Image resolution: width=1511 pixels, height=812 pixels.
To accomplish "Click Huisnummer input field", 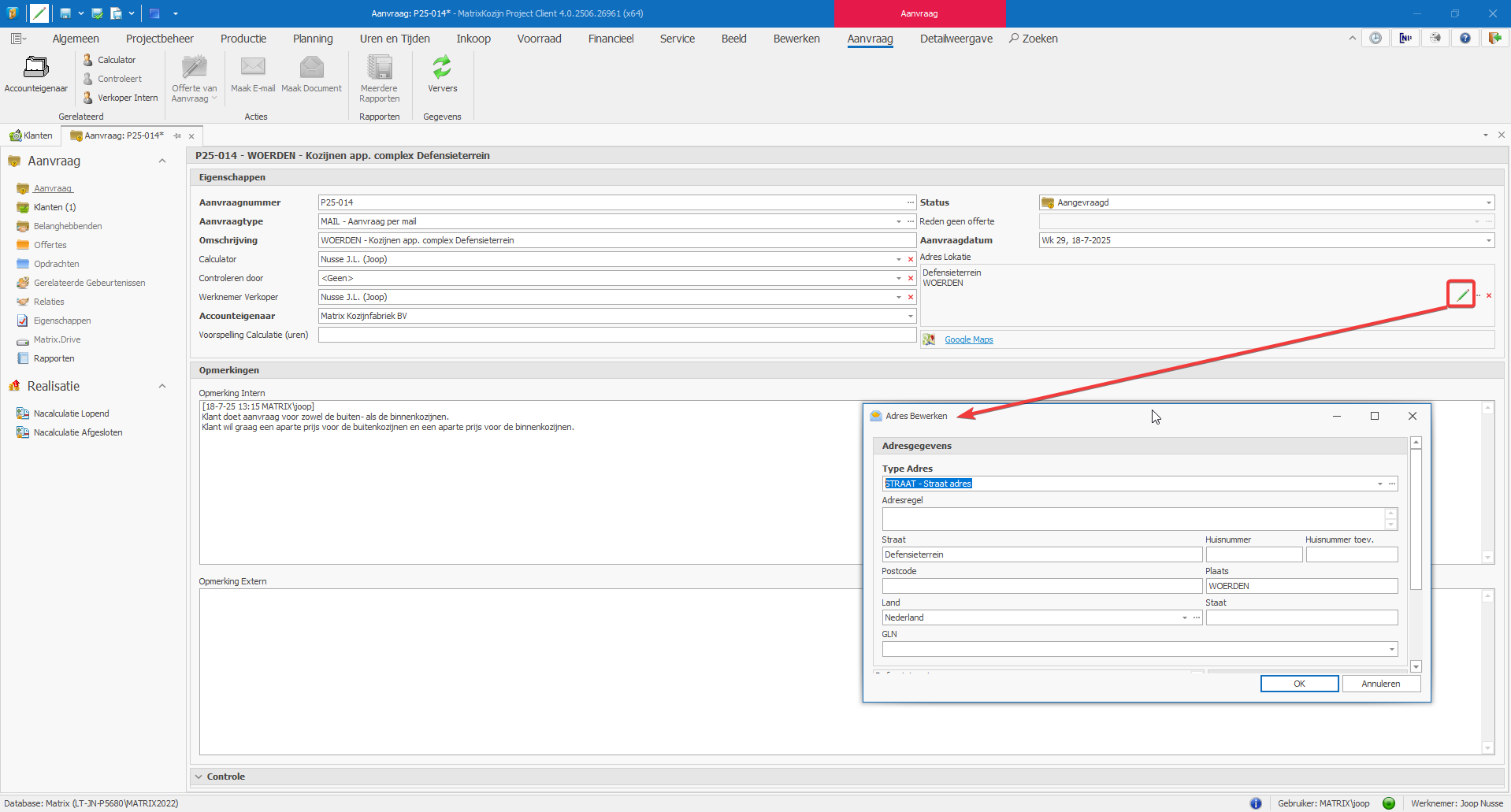I will 1253,554.
